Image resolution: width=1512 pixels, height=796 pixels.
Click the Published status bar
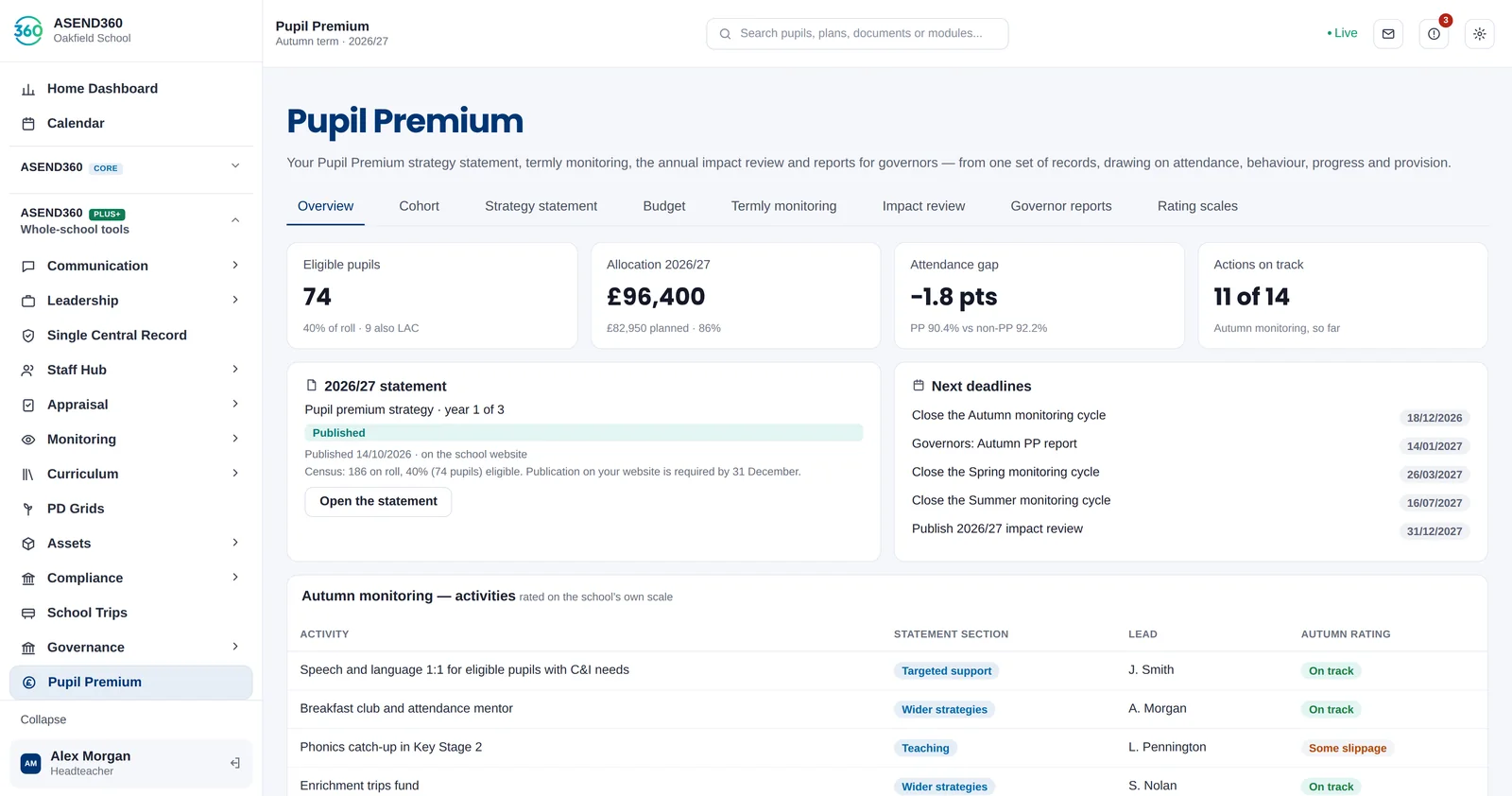[583, 433]
